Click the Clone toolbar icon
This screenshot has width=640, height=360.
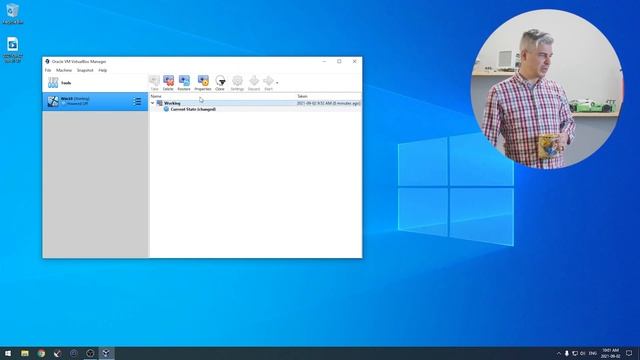220,83
